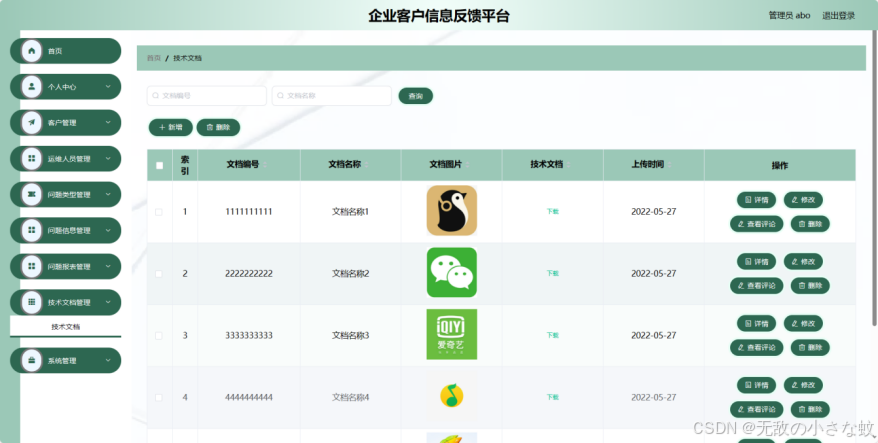878x443 pixels.
Task: Download the technical document of 文档名称1
Action: click(x=553, y=212)
